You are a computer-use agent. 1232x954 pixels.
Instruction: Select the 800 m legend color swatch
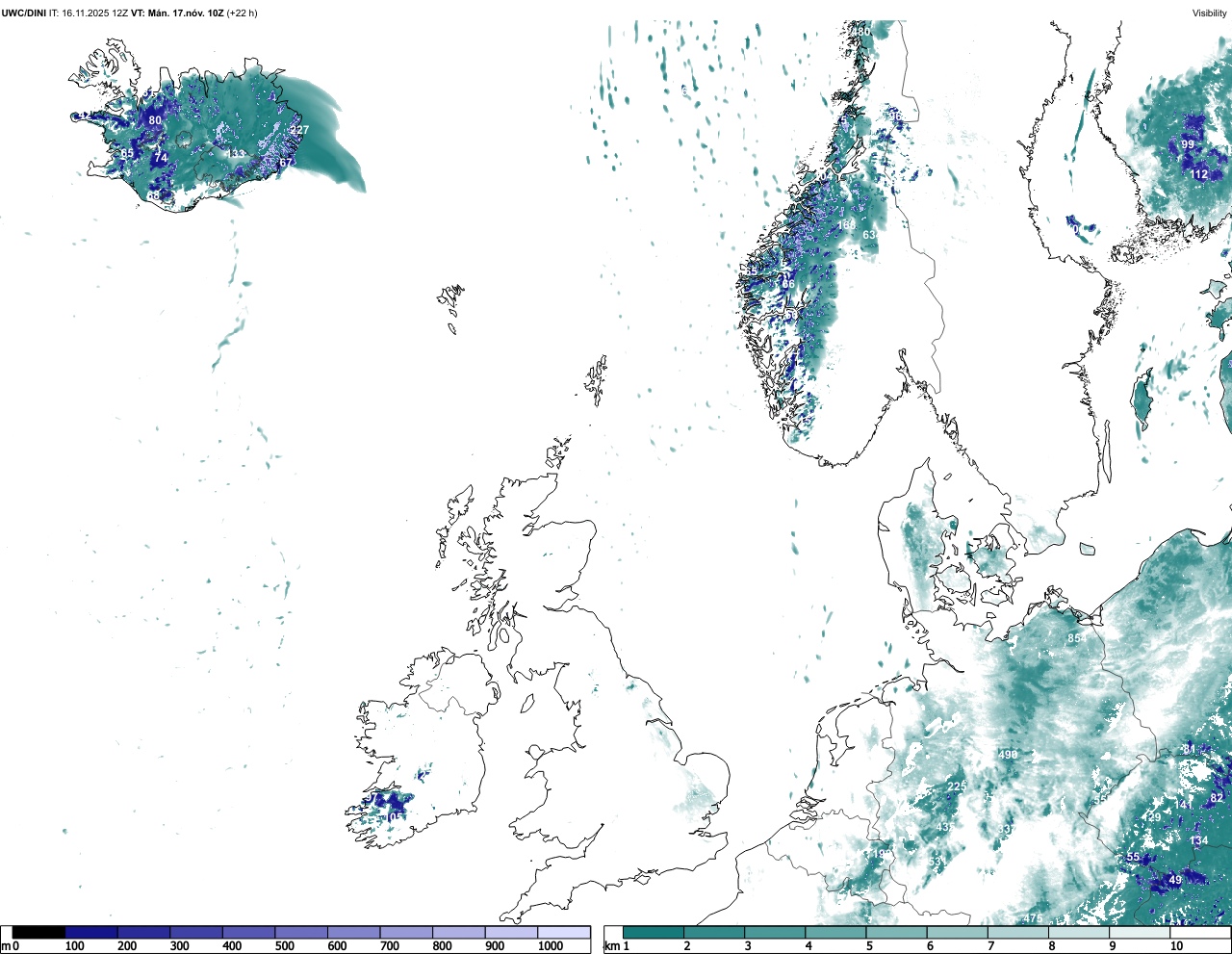(x=459, y=932)
